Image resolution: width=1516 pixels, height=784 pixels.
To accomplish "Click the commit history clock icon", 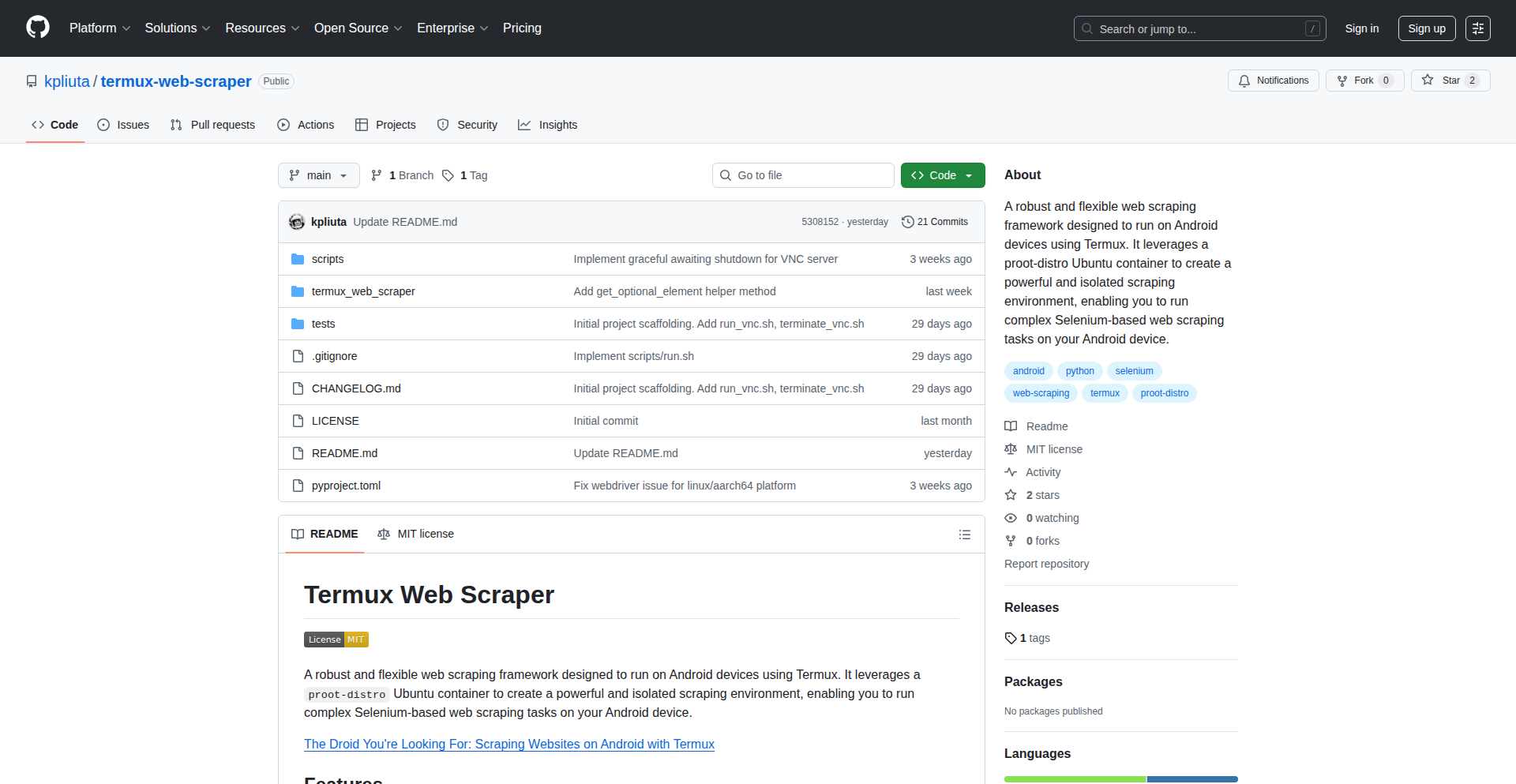I will [x=907, y=222].
